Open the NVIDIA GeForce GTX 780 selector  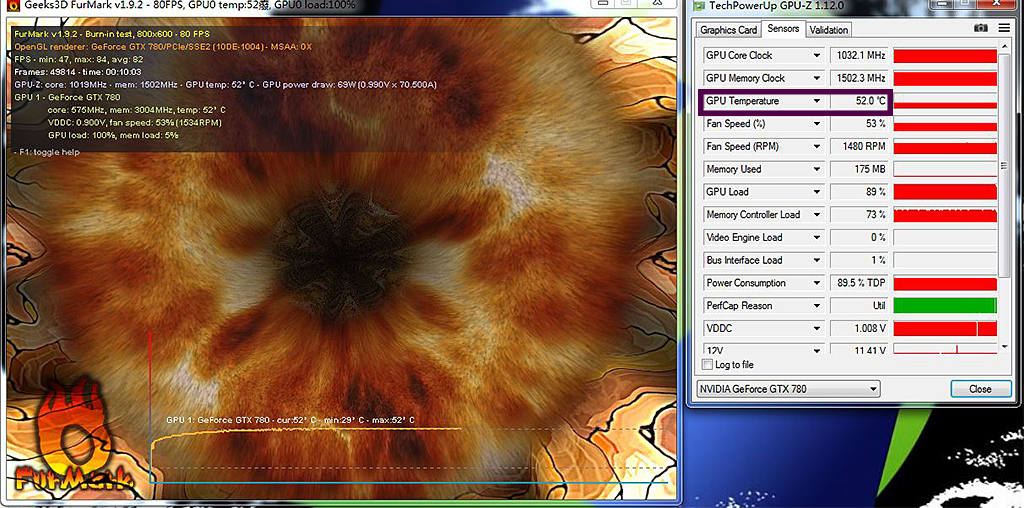tap(787, 389)
